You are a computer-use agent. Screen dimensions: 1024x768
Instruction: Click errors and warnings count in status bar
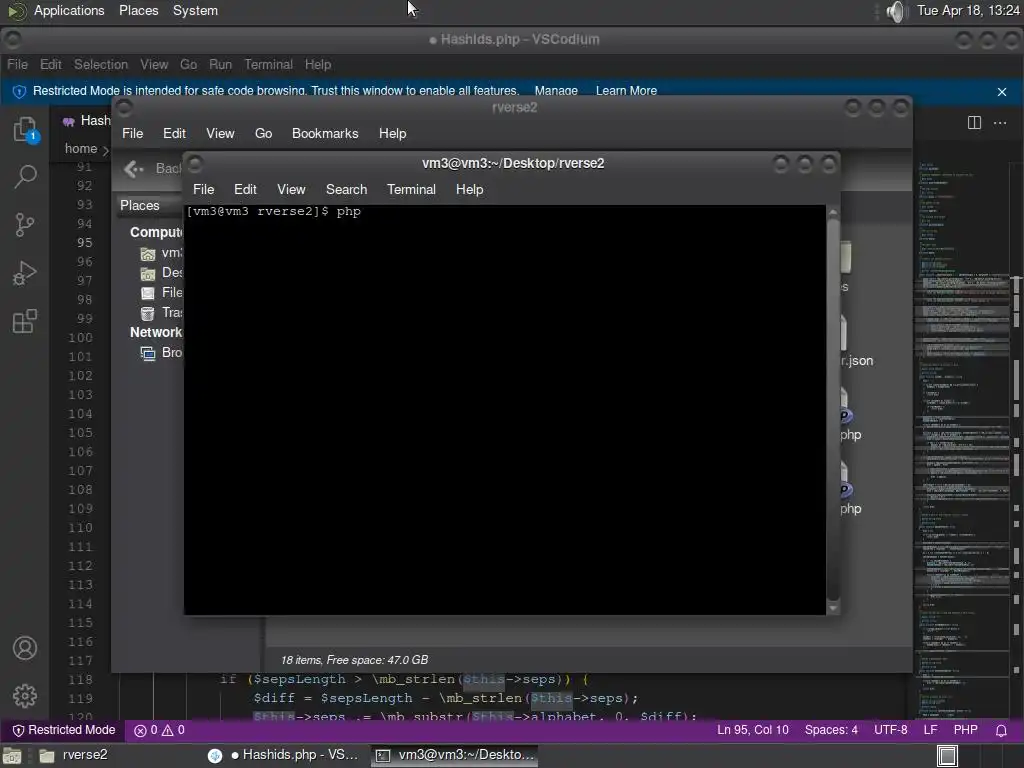pyautogui.click(x=159, y=730)
